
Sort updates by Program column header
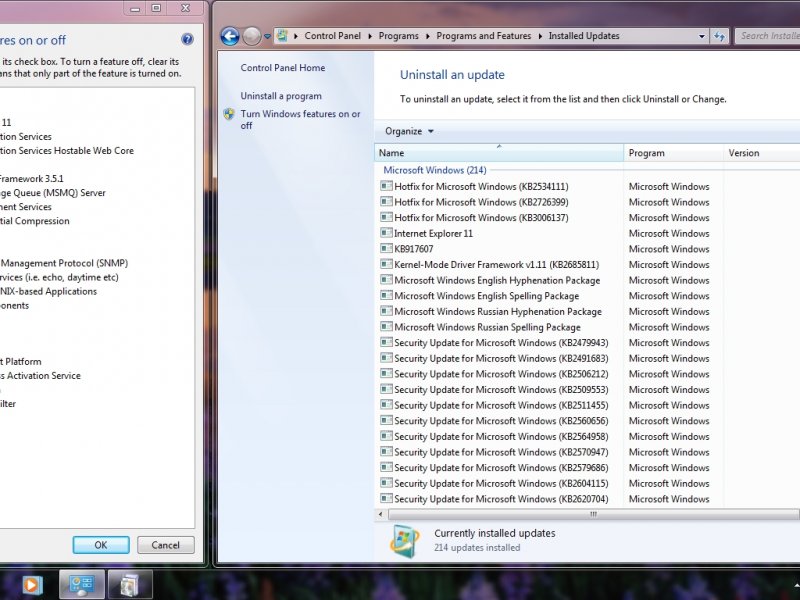click(x=673, y=153)
